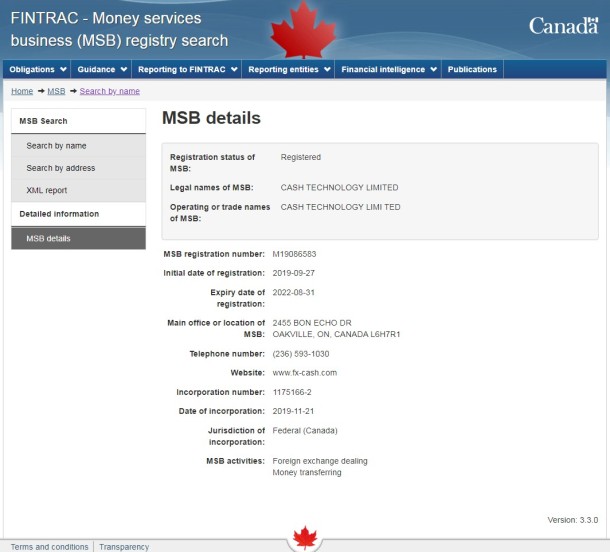Open XML report in sidebar
The image size is (610, 552).
click(x=79, y=190)
